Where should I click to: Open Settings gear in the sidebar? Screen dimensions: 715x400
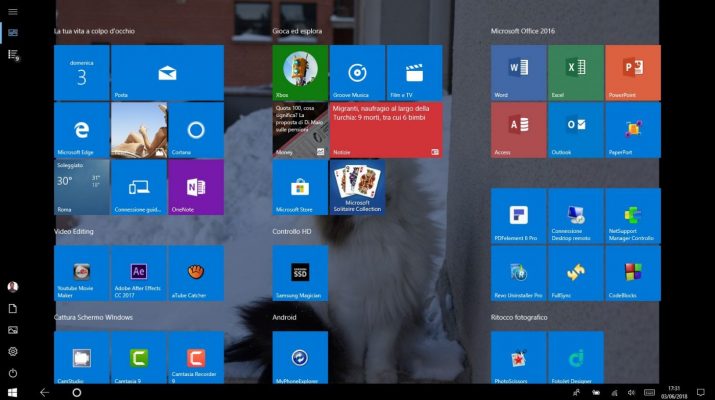click(13, 351)
